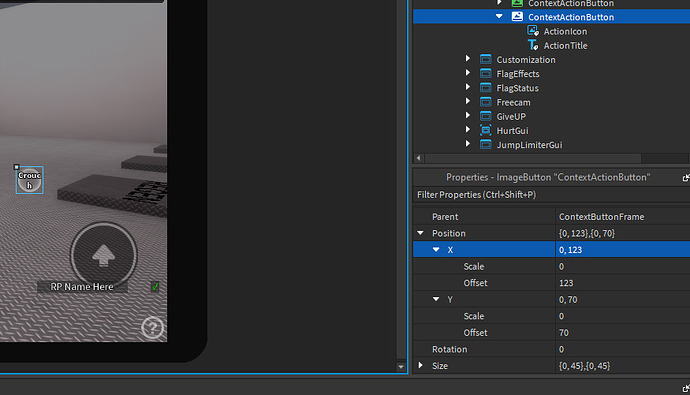Collapse the Position property group

420,233
